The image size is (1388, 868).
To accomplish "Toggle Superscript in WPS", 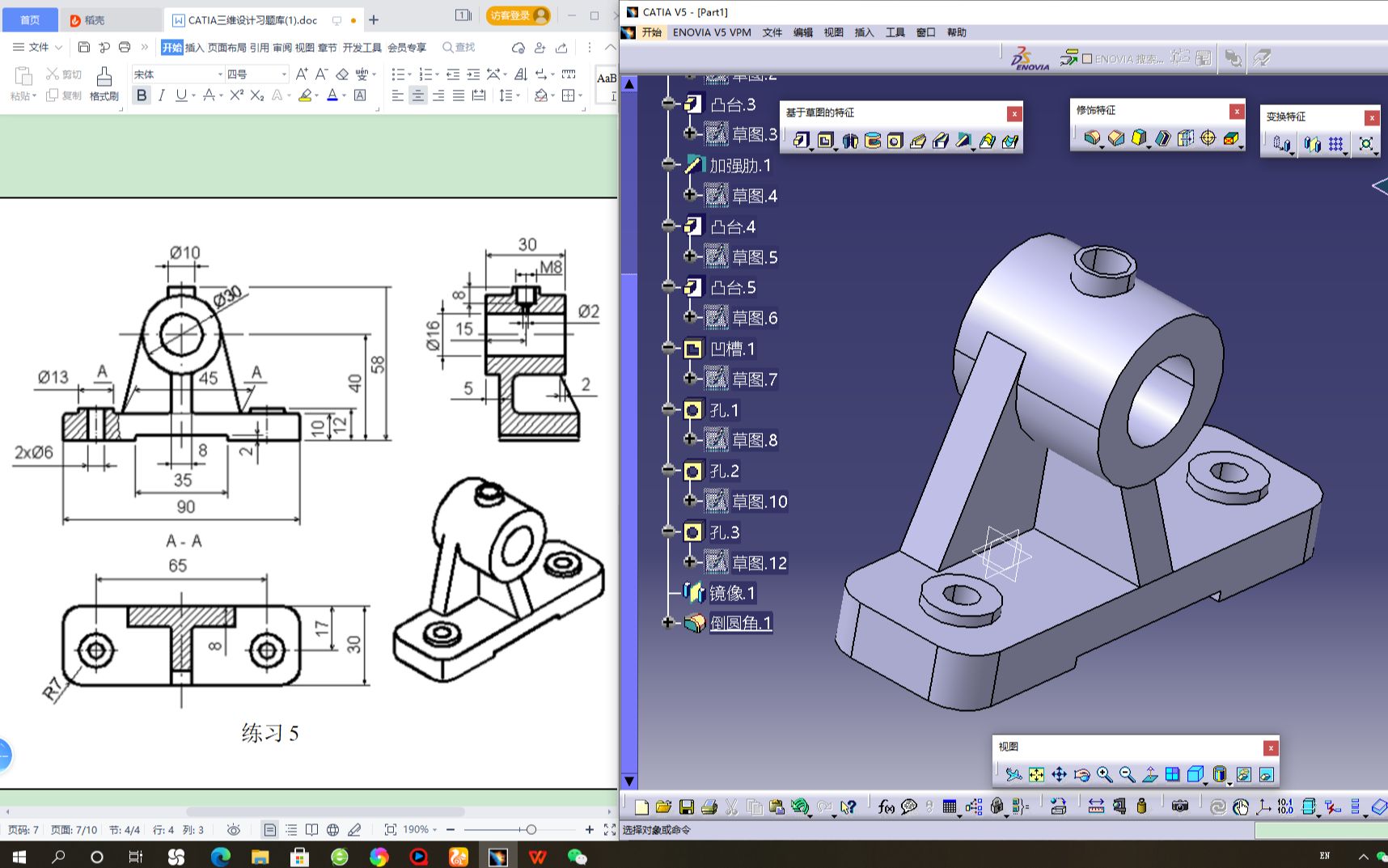I will tap(236, 95).
